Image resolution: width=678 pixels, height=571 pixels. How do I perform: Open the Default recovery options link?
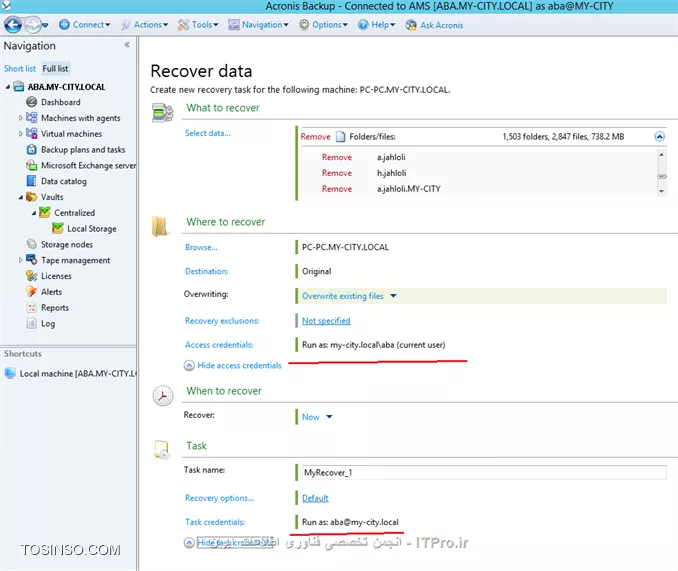pyautogui.click(x=315, y=498)
